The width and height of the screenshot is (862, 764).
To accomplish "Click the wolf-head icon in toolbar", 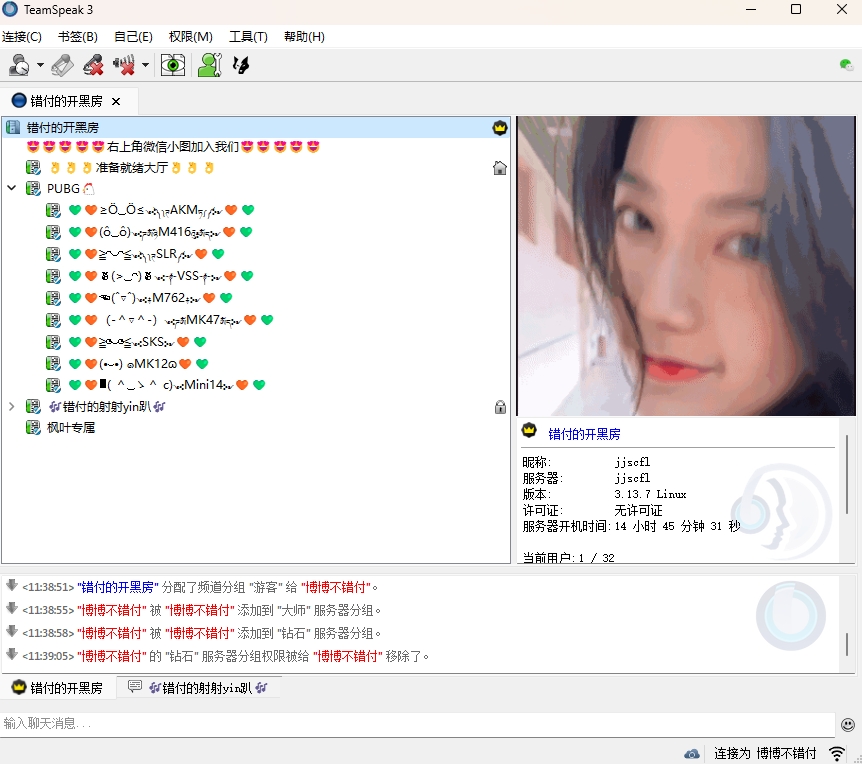I will click(240, 66).
